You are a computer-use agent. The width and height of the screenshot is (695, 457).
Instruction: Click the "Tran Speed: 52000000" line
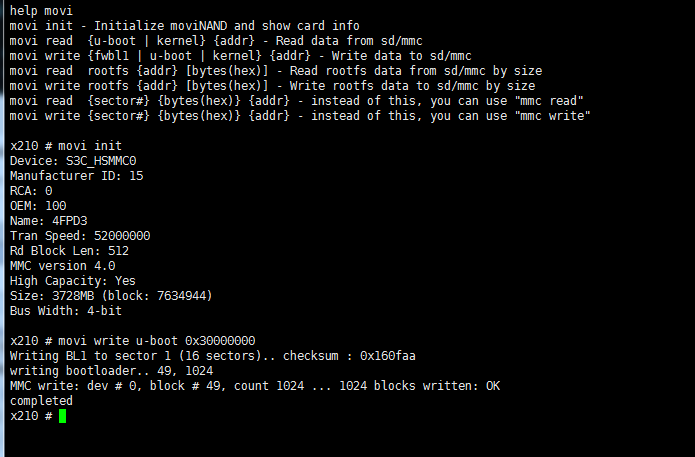click(x=80, y=235)
